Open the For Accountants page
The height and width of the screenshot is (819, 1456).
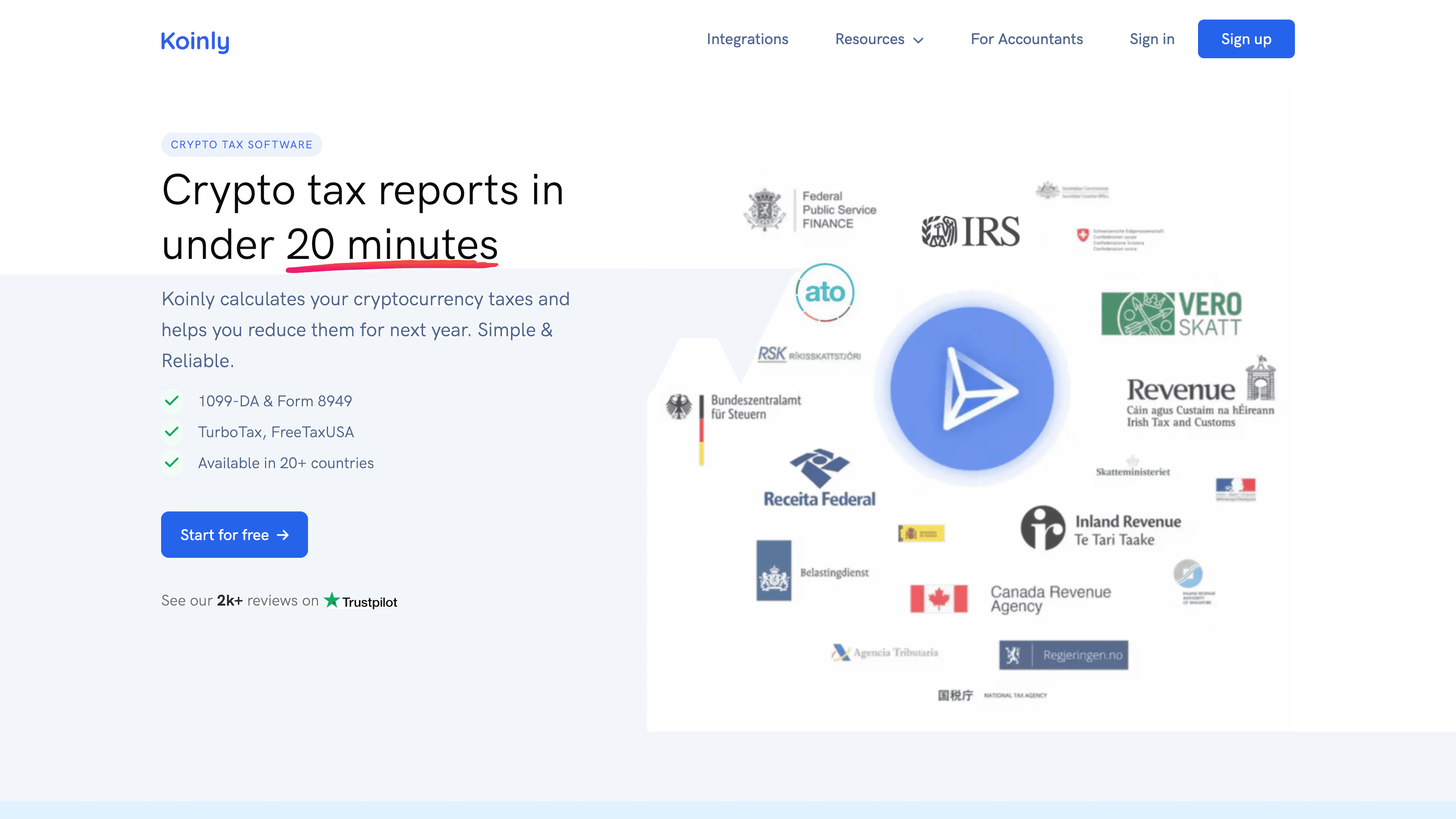pyautogui.click(x=1026, y=39)
